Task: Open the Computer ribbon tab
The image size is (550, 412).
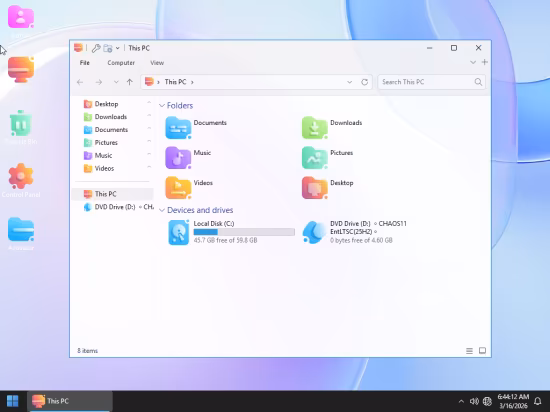Action: (x=121, y=63)
